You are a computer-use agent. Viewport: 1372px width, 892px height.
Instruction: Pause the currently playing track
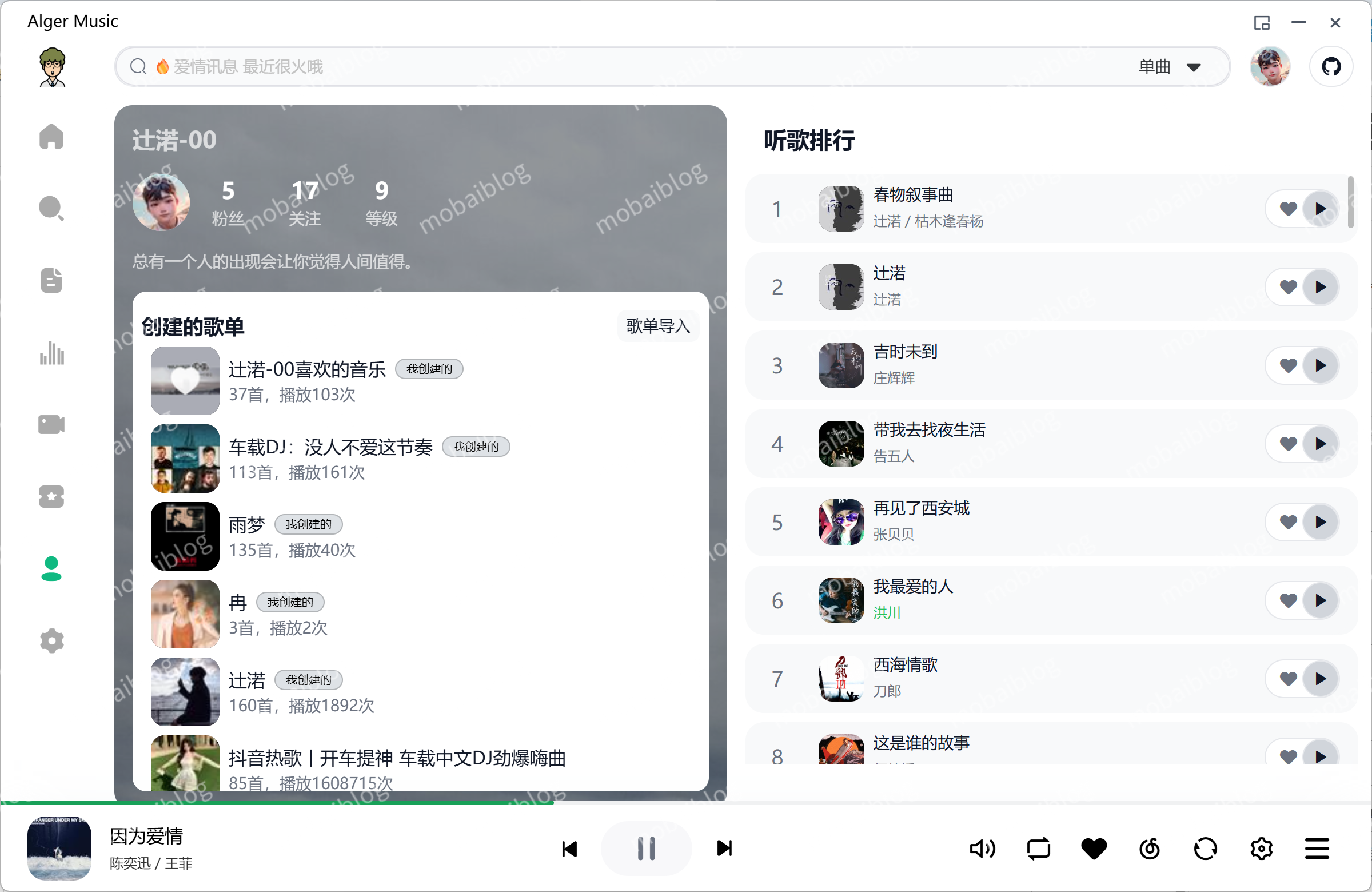pos(646,848)
